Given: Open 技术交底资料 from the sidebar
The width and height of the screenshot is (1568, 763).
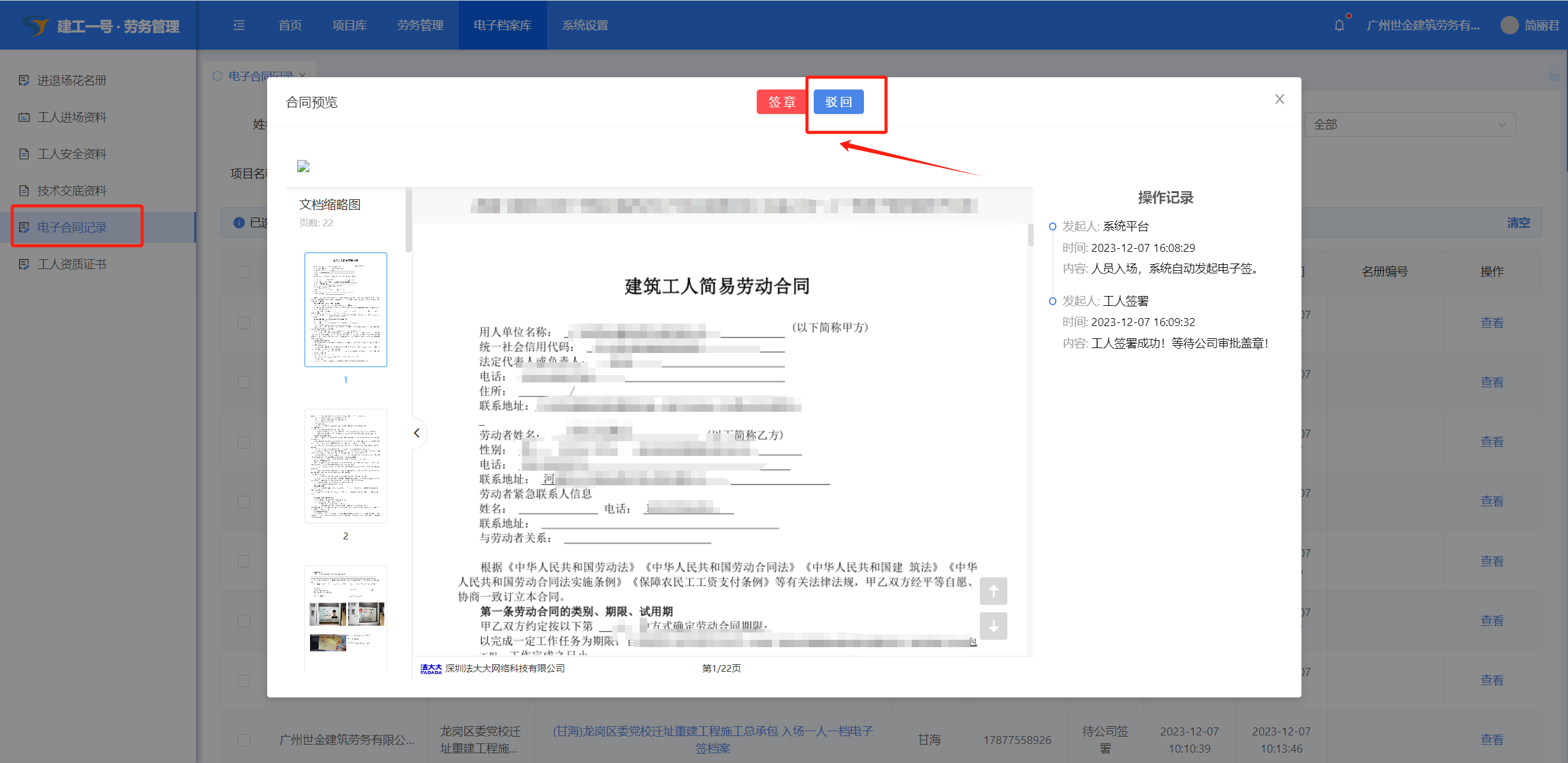Looking at the screenshot, I should tap(24, 191).
